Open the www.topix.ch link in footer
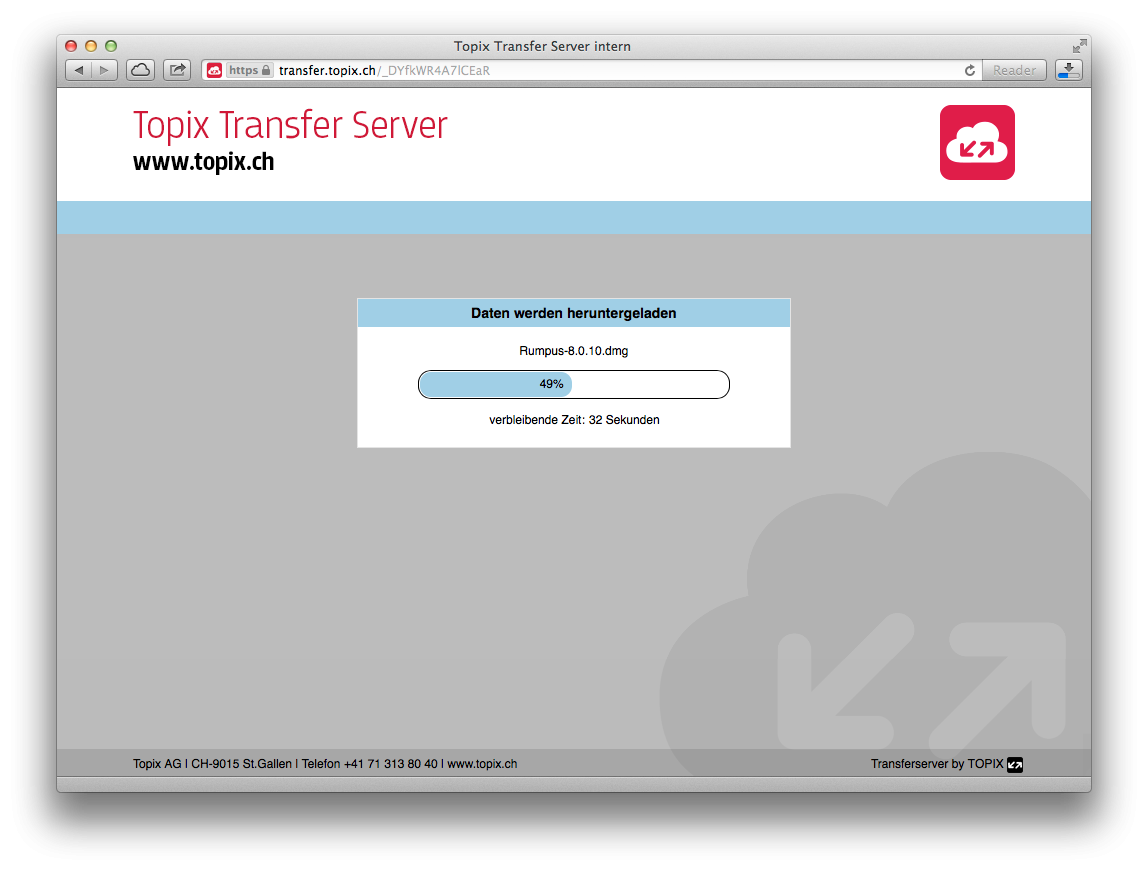 [490, 763]
